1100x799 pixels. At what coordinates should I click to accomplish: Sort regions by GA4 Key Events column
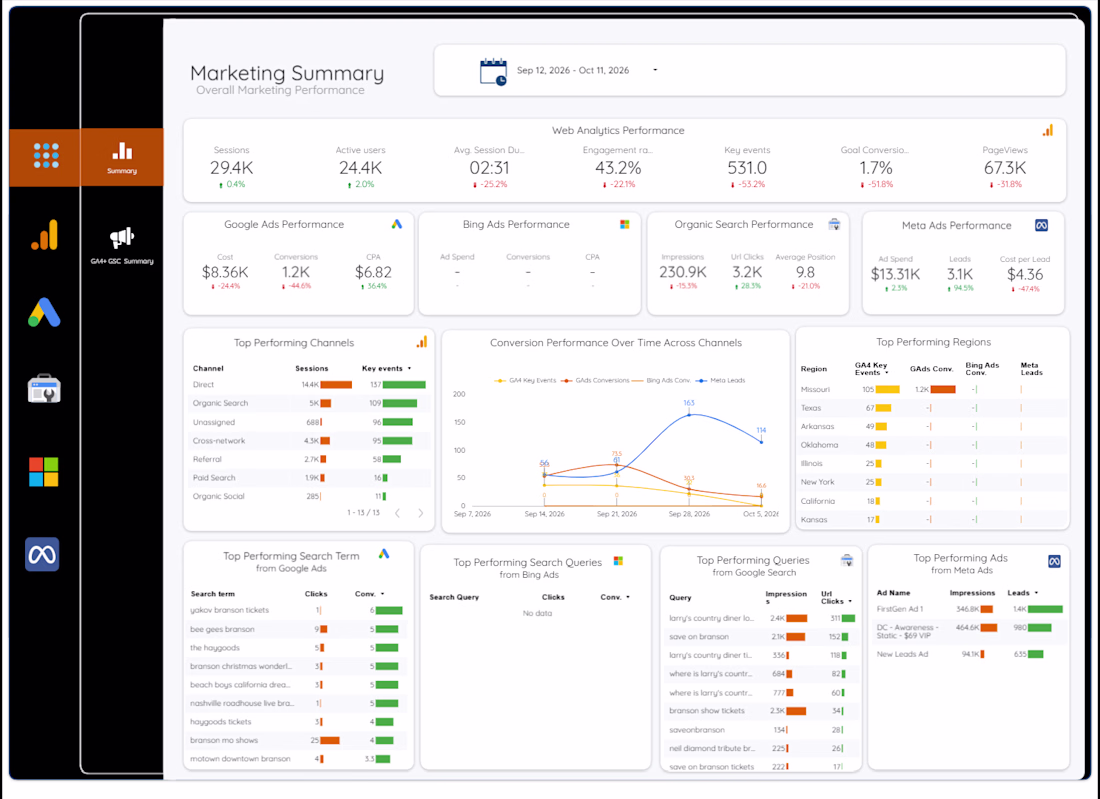click(871, 369)
